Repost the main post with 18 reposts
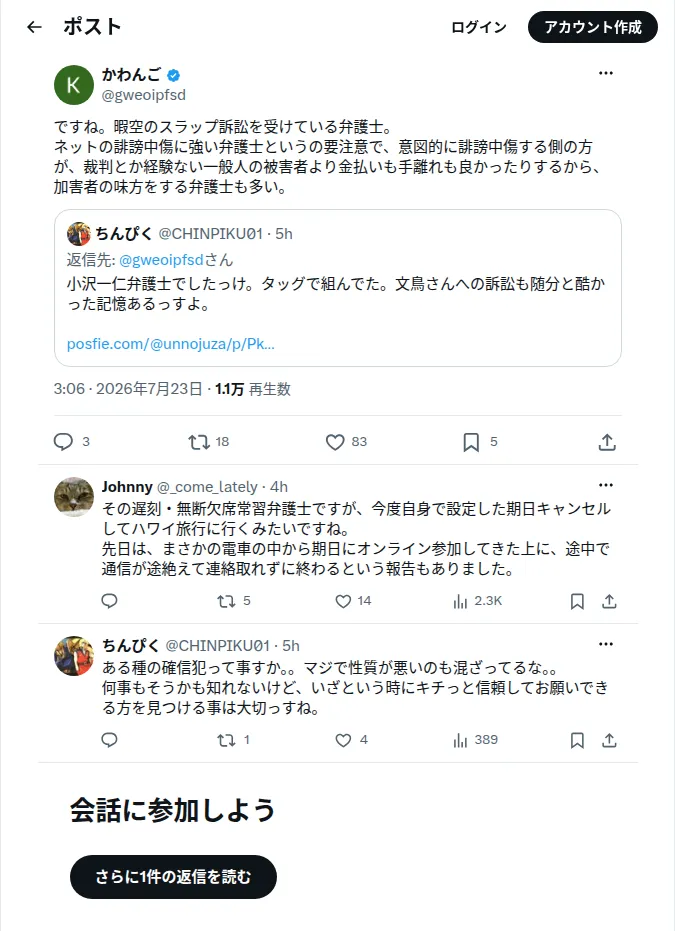The height and width of the screenshot is (931, 675). tap(199, 442)
